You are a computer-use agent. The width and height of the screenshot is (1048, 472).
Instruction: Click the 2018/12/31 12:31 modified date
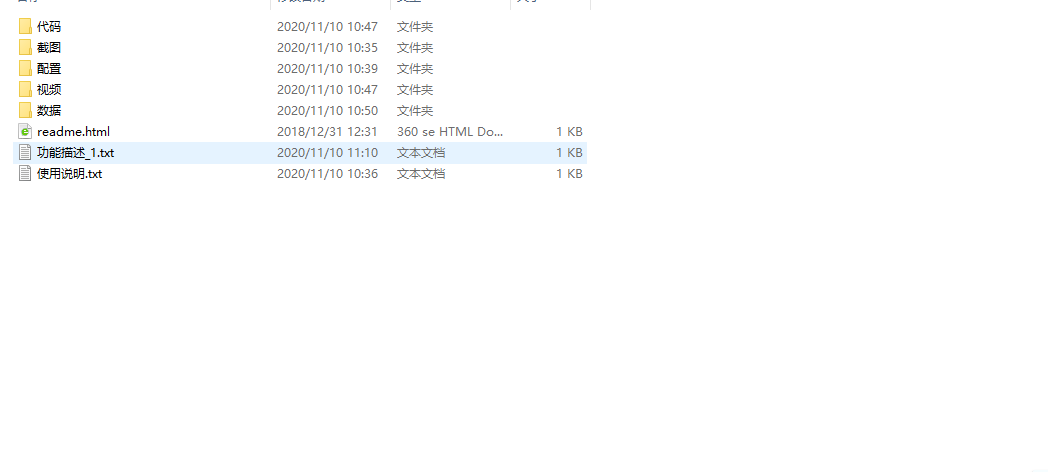[328, 132]
